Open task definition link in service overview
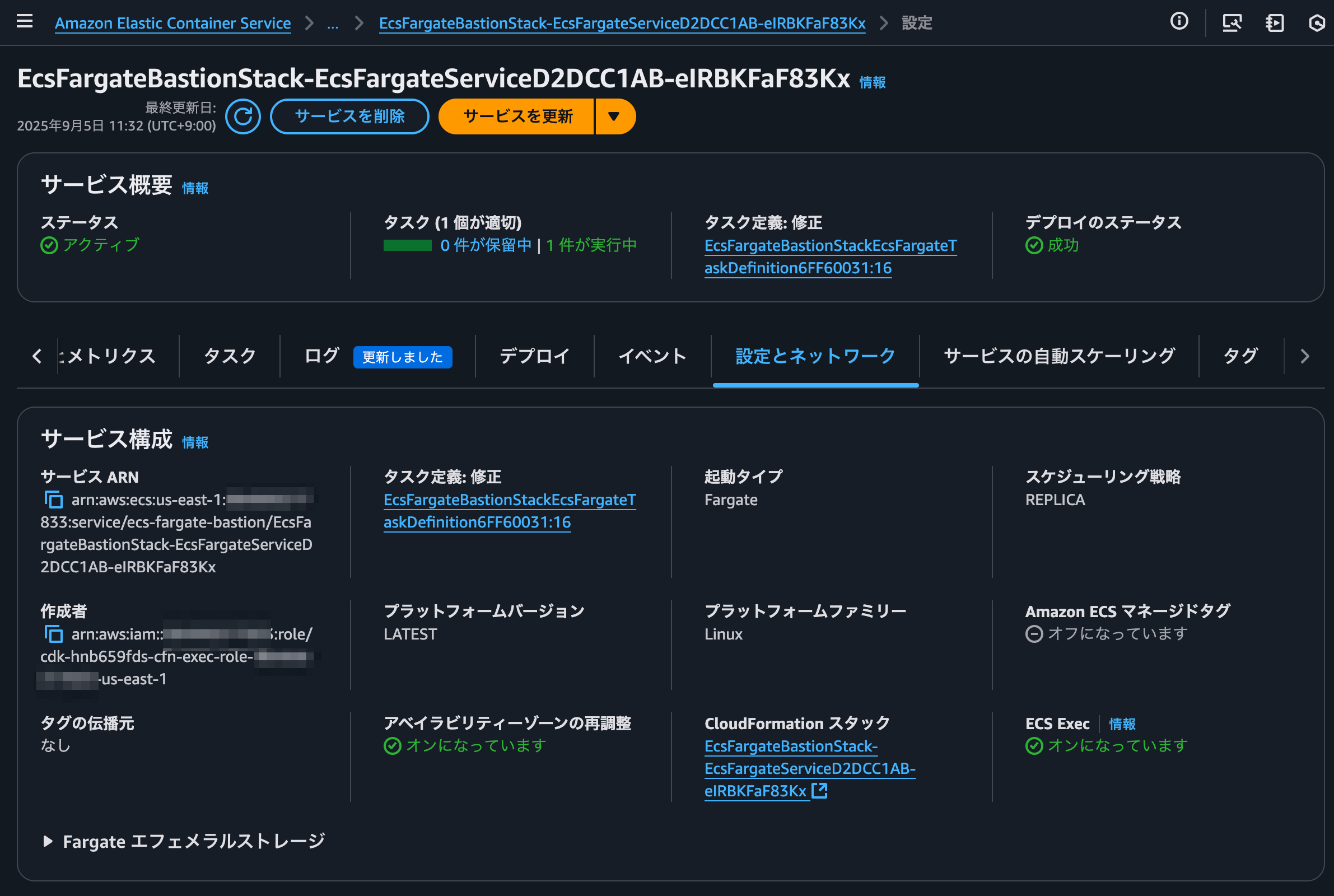 pos(831,257)
